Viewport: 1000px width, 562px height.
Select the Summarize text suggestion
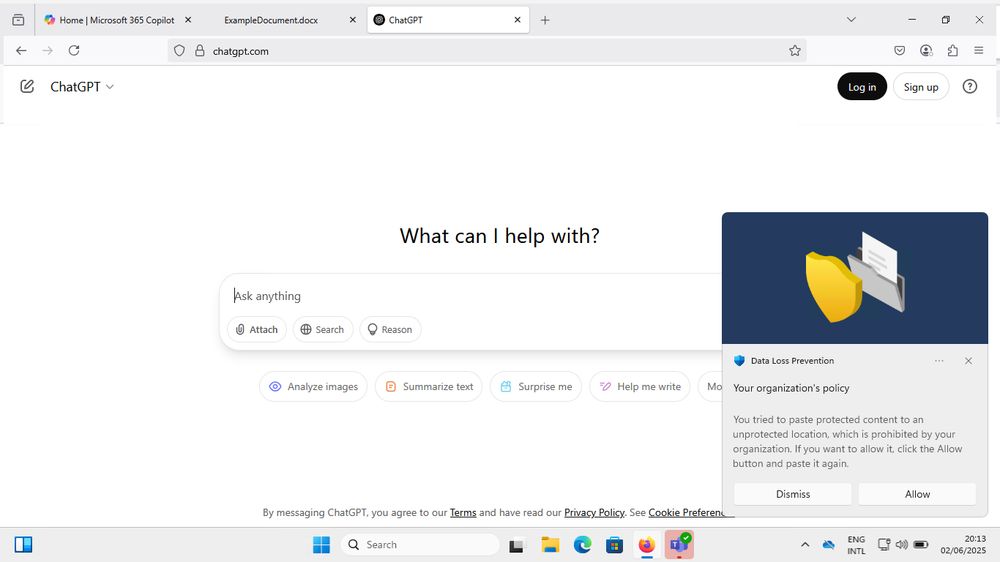coord(429,387)
